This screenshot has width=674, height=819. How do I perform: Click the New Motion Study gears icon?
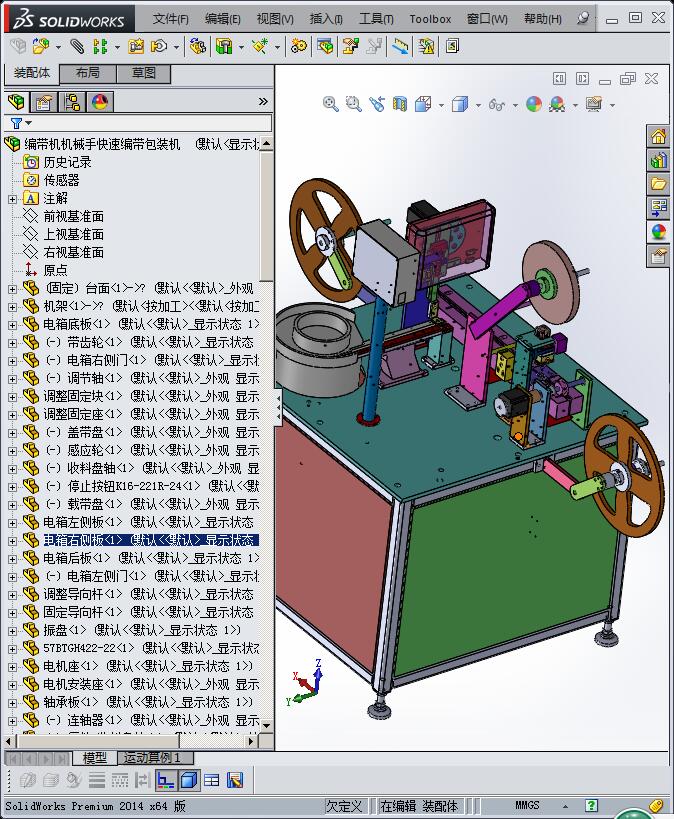(x=298, y=46)
